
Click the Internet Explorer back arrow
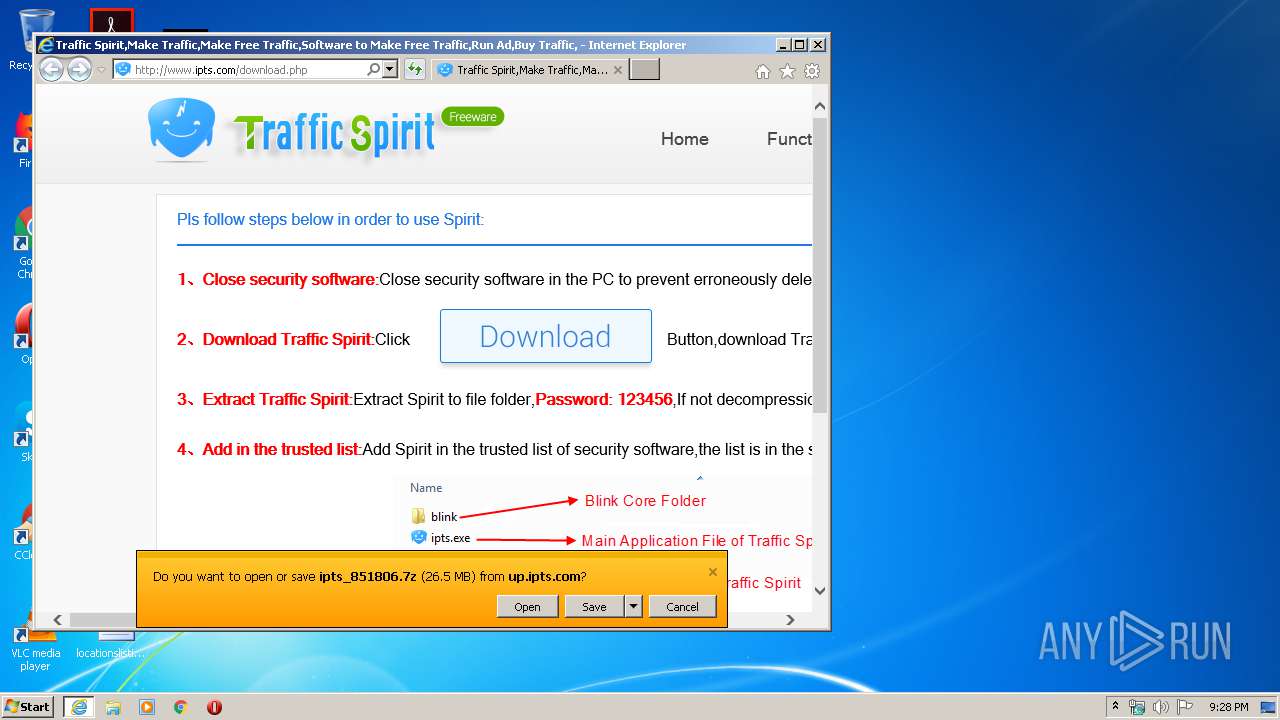pyautogui.click(x=51, y=69)
